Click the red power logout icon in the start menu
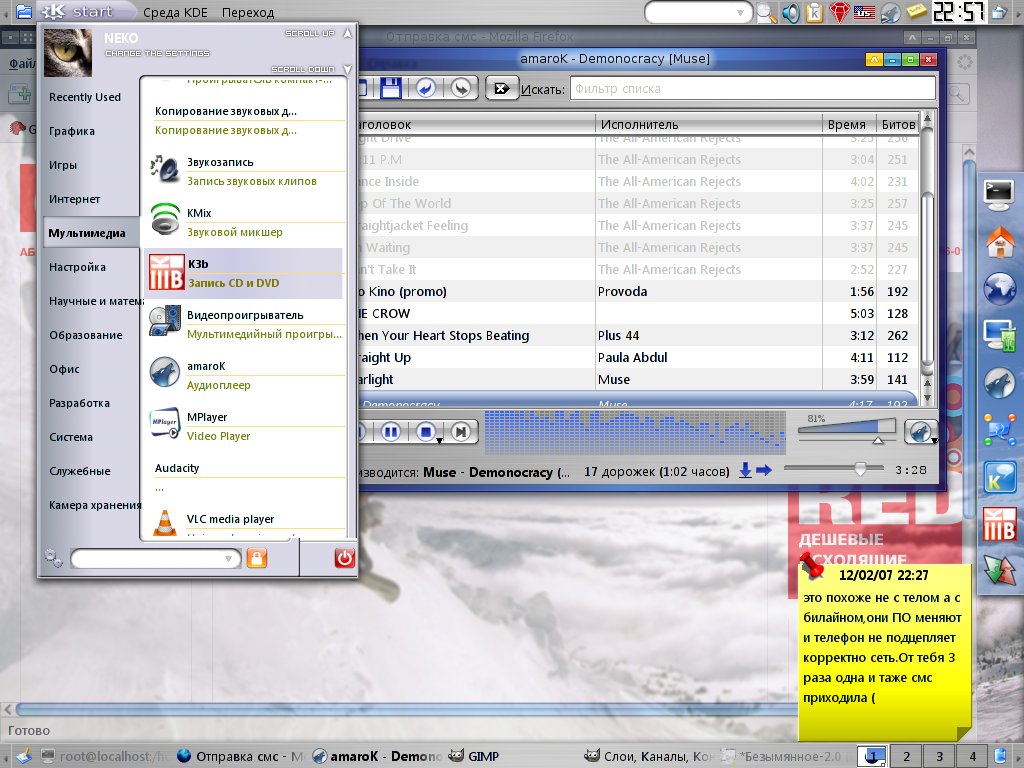1024x768 pixels. click(x=344, y=558)
